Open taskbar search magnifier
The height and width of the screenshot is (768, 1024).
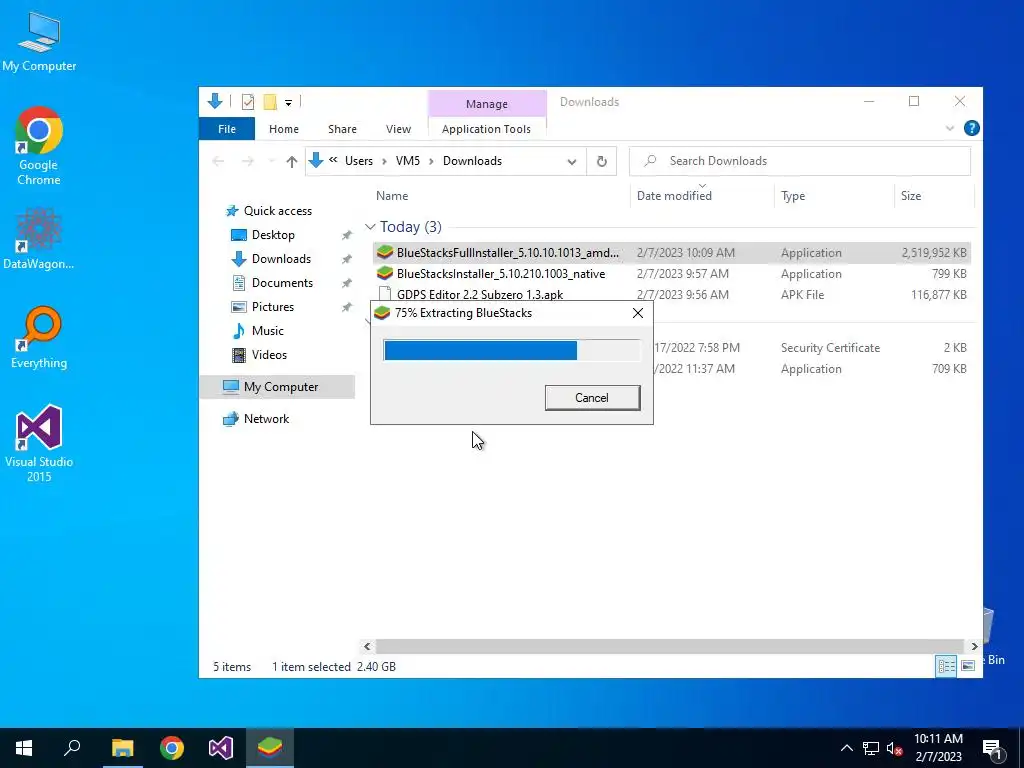click(72, 748)
